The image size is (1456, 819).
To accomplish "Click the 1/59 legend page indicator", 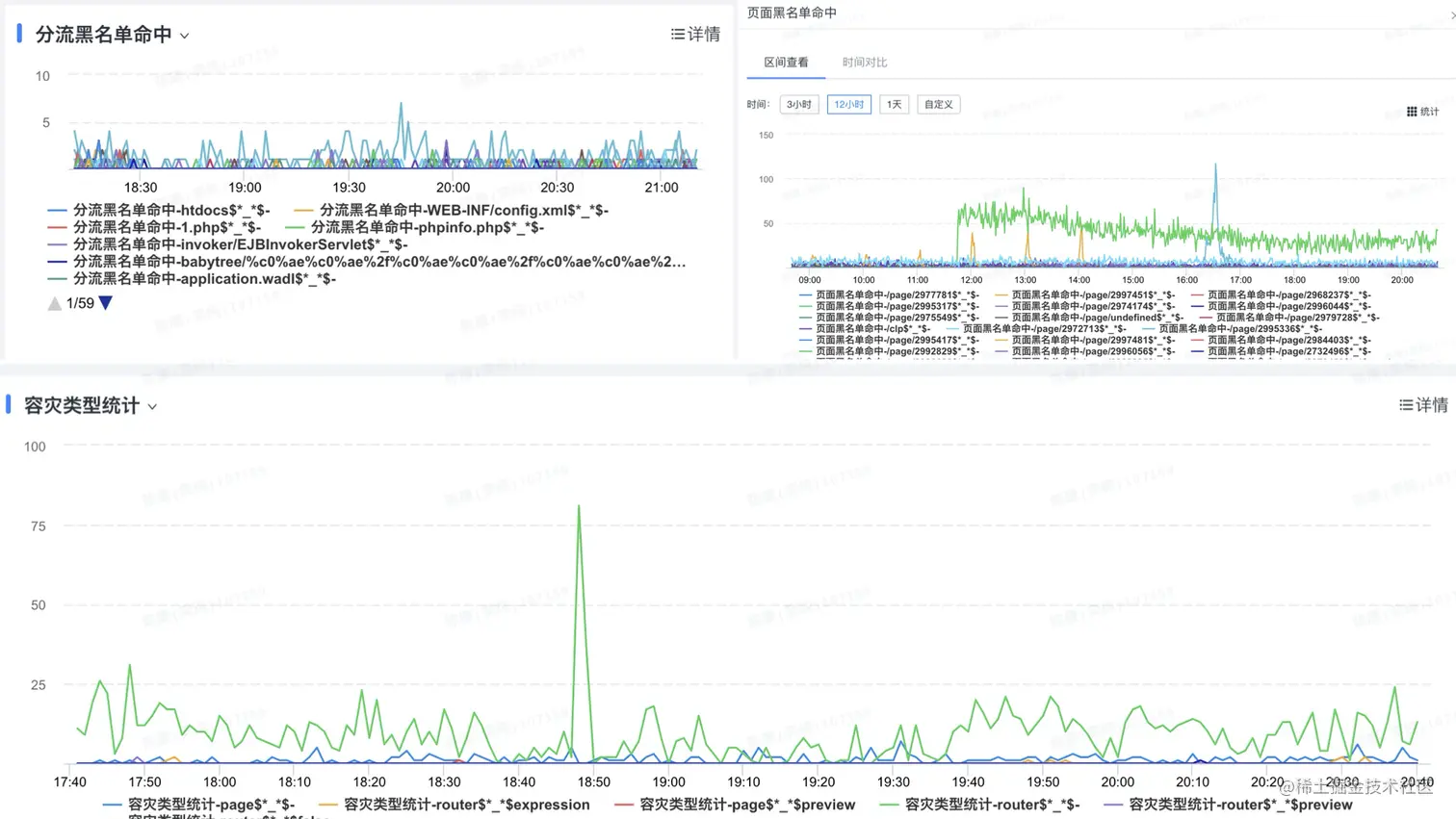I will tap(80, 303).
